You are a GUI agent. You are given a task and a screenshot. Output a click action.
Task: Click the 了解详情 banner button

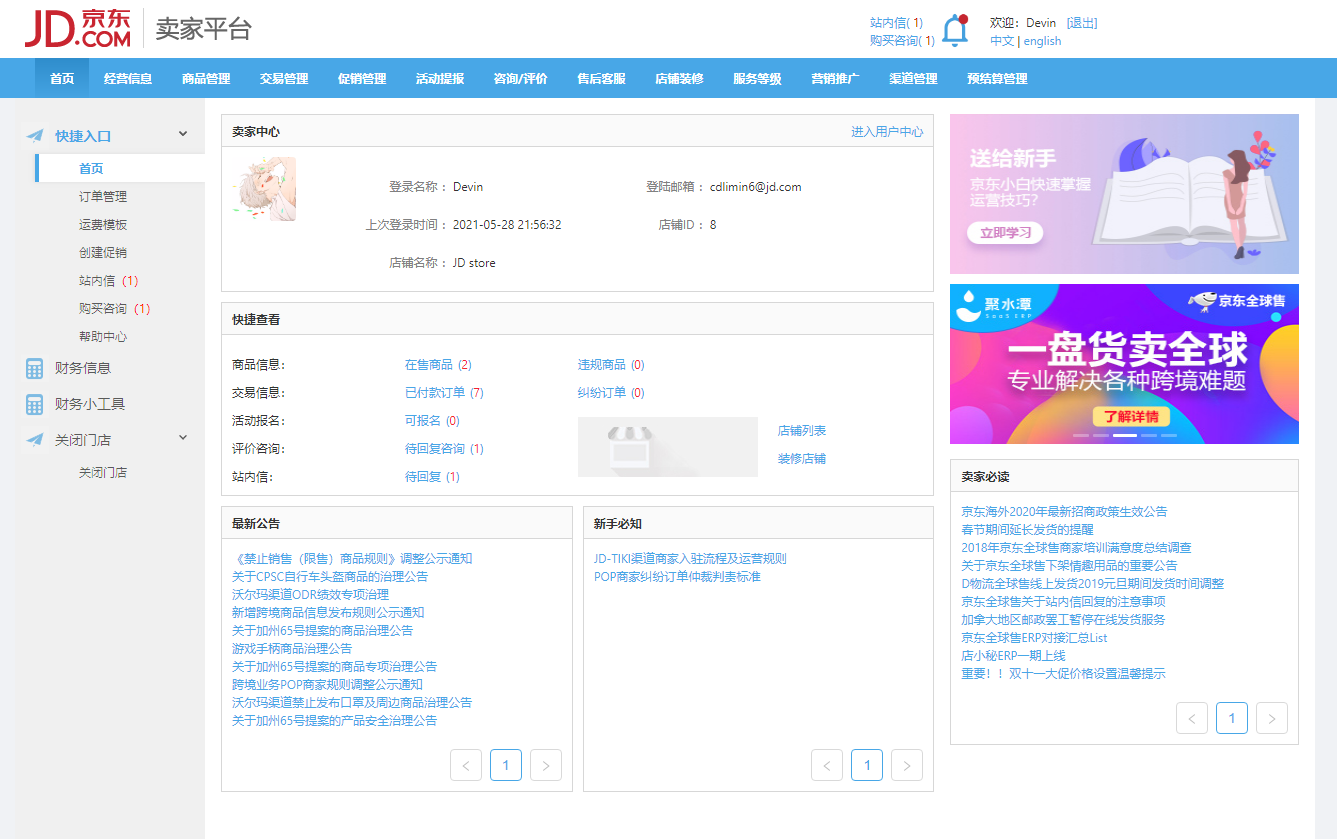(1131, 416)
